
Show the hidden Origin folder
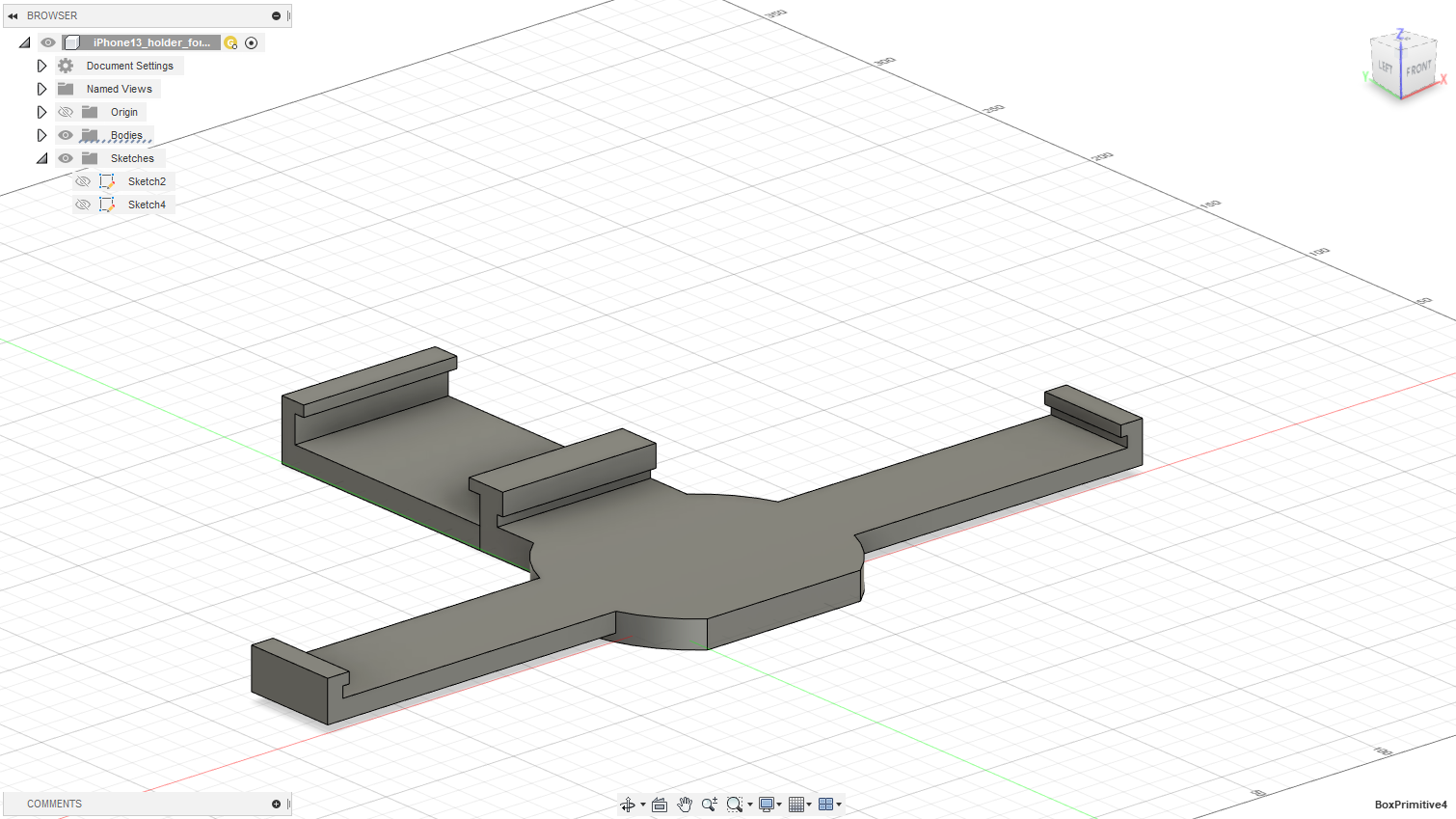(66, 112)
